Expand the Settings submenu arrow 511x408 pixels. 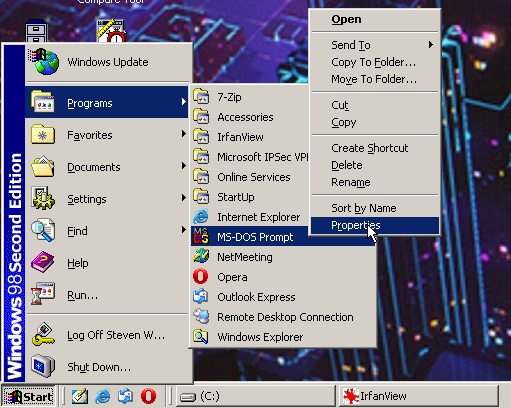183,198
